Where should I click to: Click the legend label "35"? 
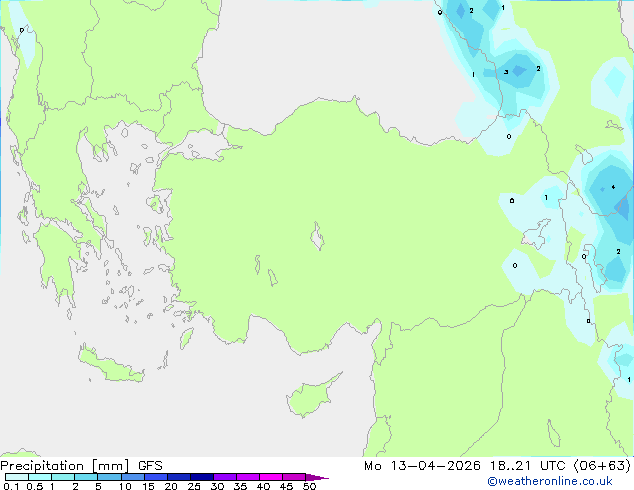coord(240,486)
